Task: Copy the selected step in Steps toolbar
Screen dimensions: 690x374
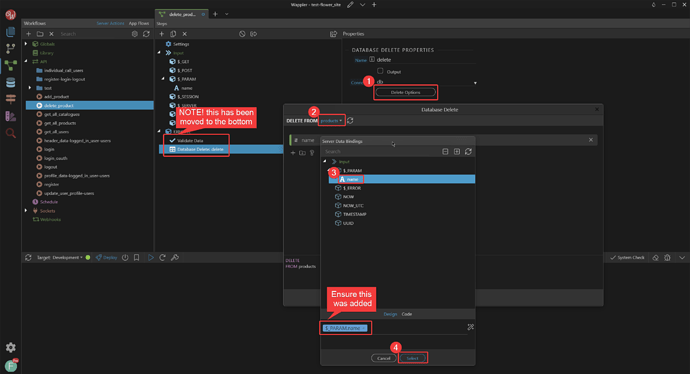Action: (173, 34)
